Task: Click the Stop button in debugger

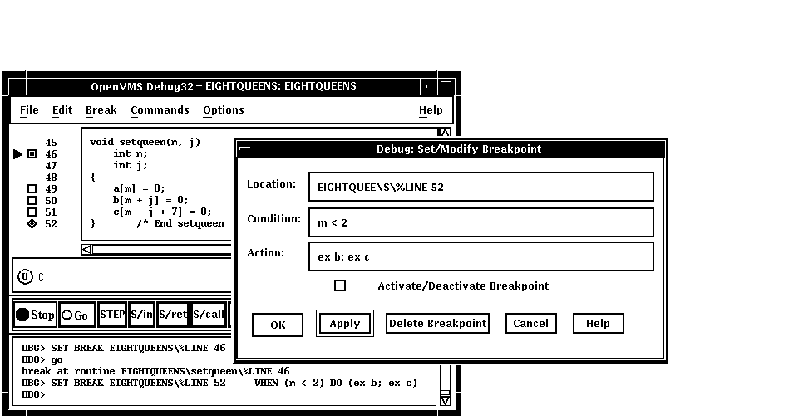Action: coord(35,315)
